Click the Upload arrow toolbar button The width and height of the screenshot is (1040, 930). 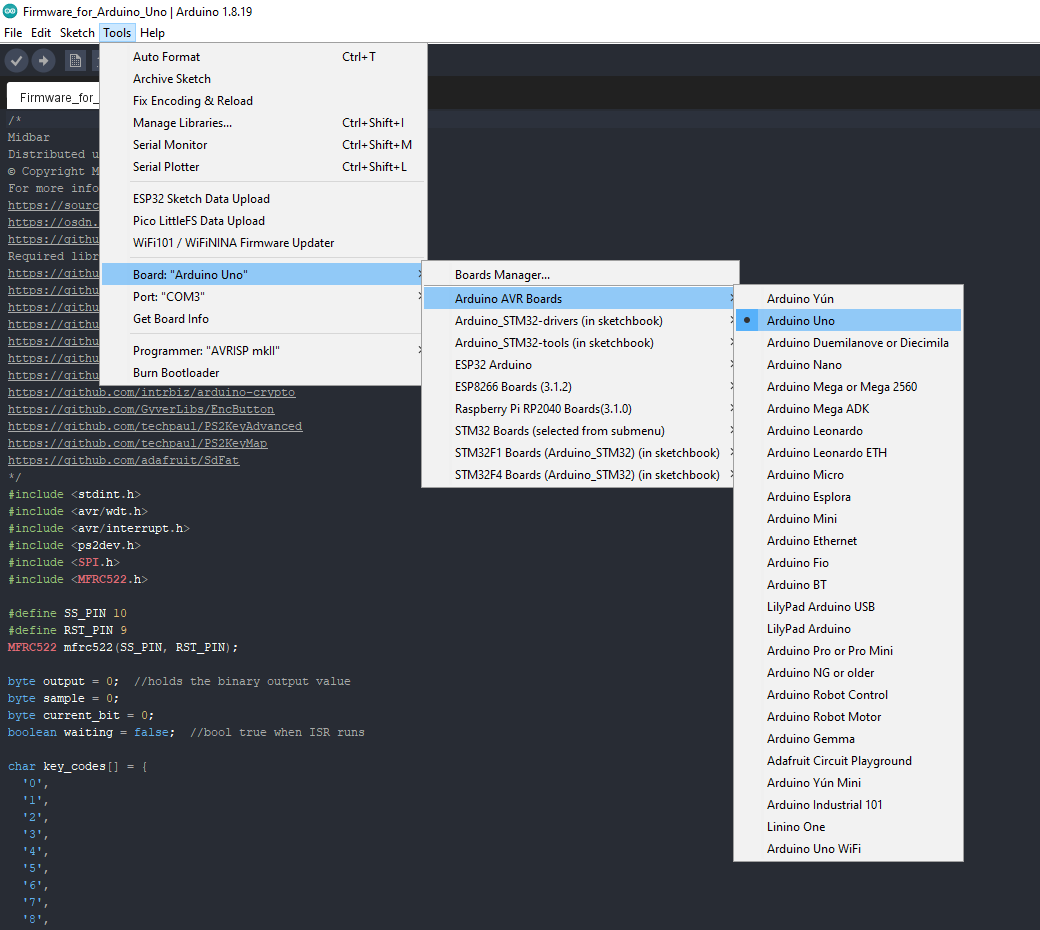coord(43,61)
